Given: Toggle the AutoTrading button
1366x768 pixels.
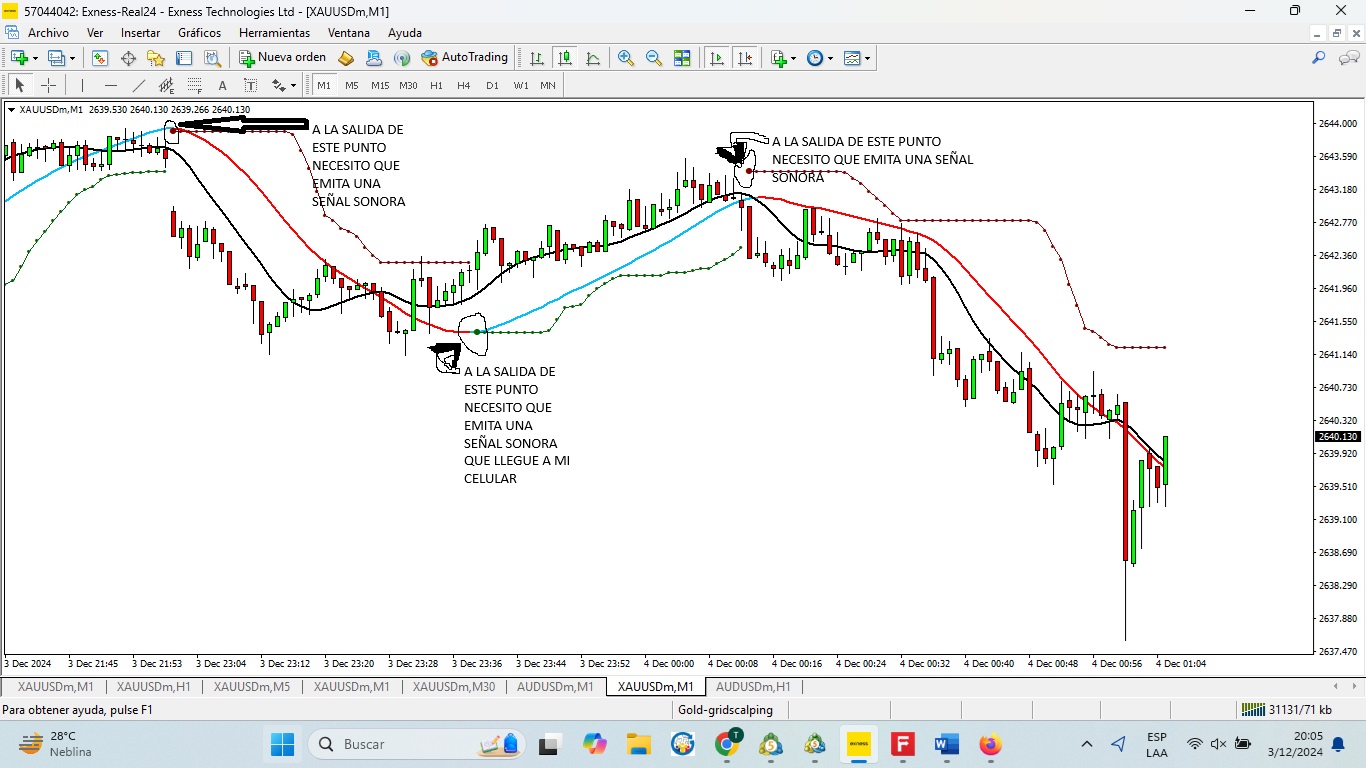Looking at the screenshot, I should (465, 58).
